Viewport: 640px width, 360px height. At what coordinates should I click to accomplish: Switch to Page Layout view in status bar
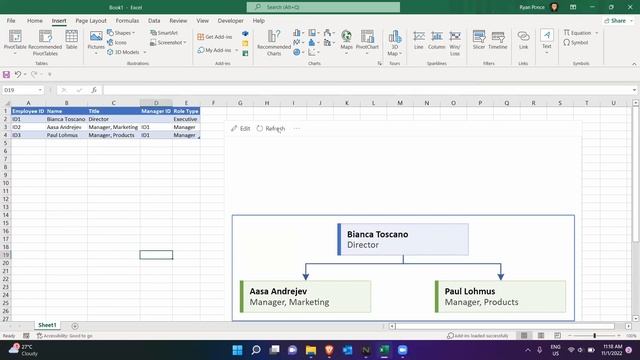tap(541, 336)
